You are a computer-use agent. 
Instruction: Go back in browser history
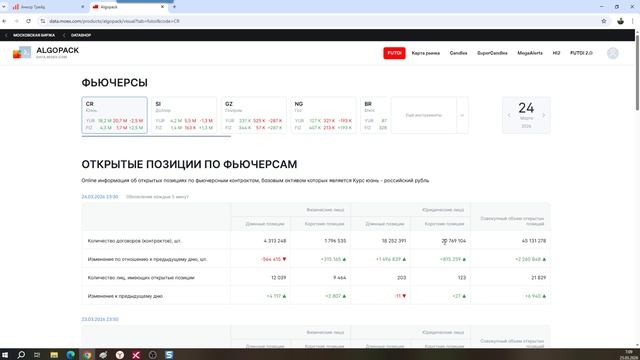point(4,21)
